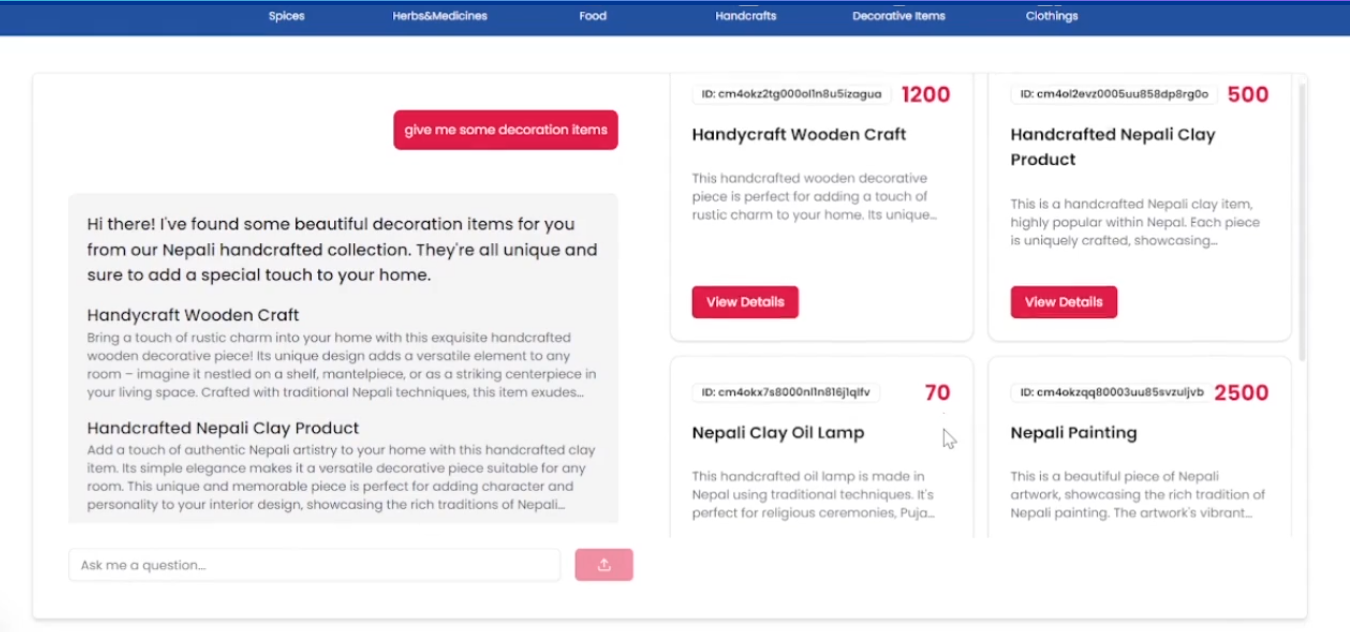Click Handycraft Wooden Craft heading in chat reply

[193, 315]
